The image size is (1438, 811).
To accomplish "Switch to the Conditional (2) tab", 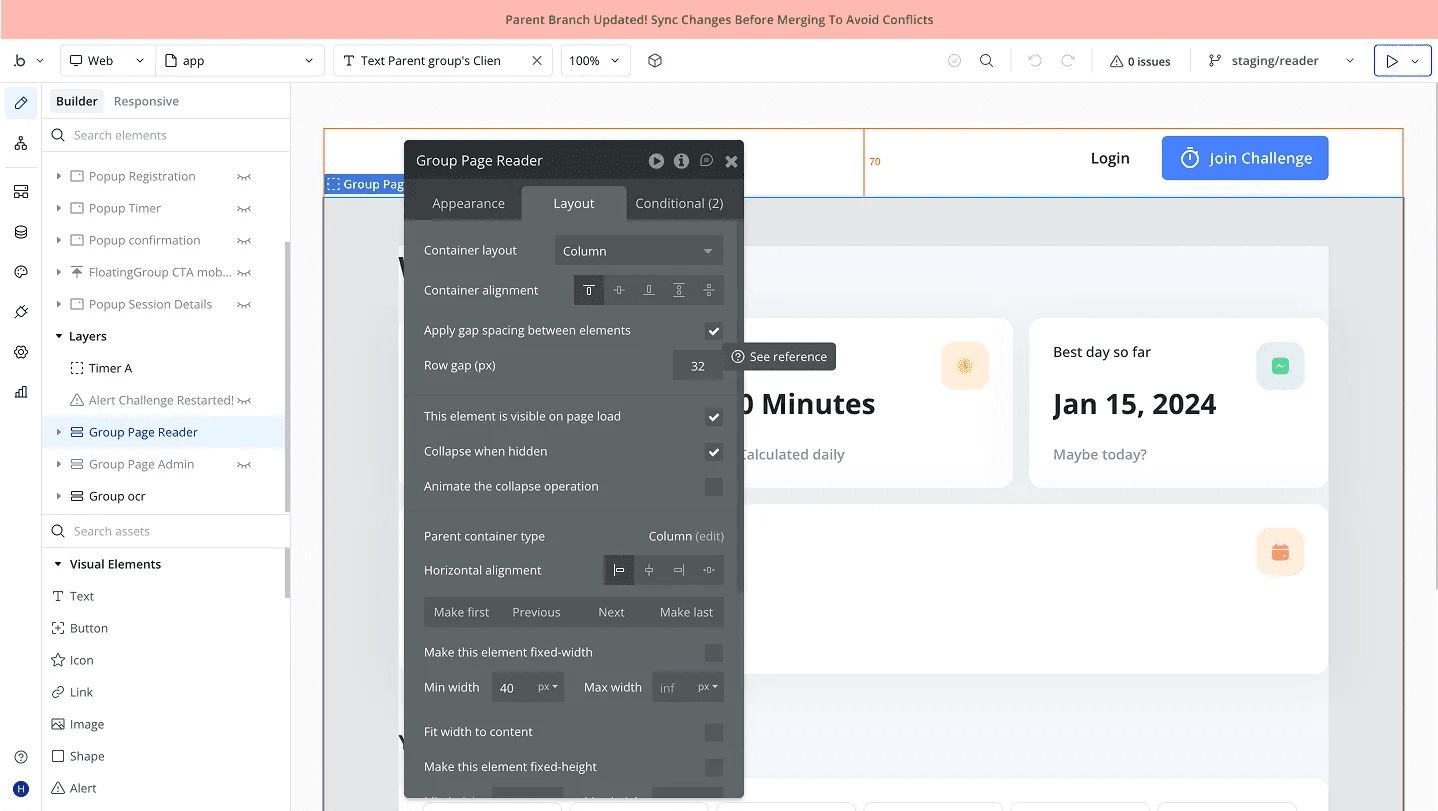I will (x=679, y=203).
